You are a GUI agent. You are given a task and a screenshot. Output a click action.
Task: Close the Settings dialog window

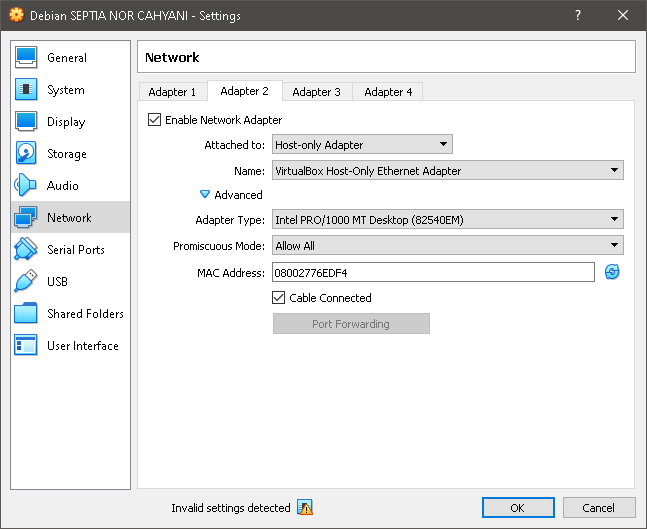click(x=623, y=15)
